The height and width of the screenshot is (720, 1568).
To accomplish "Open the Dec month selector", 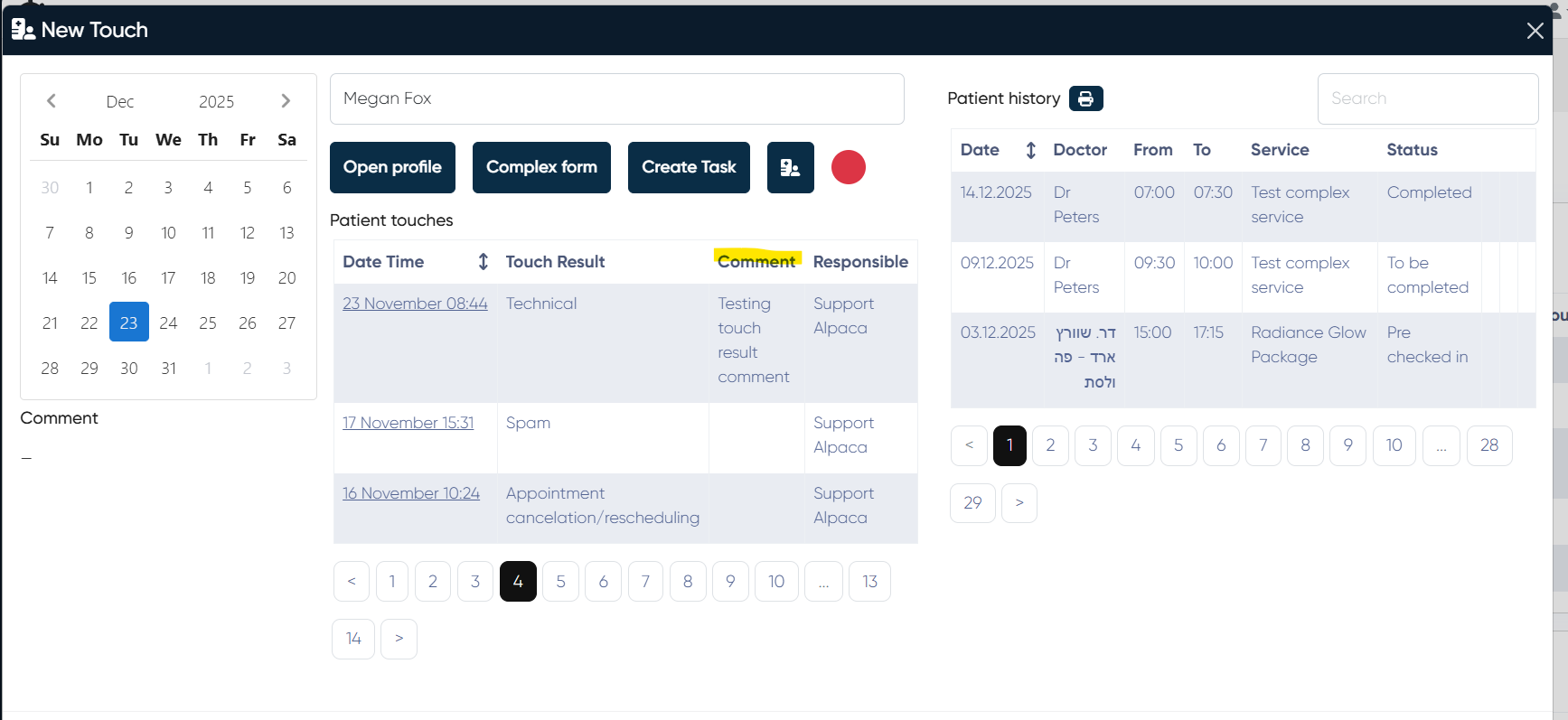I will coord(119,102).
